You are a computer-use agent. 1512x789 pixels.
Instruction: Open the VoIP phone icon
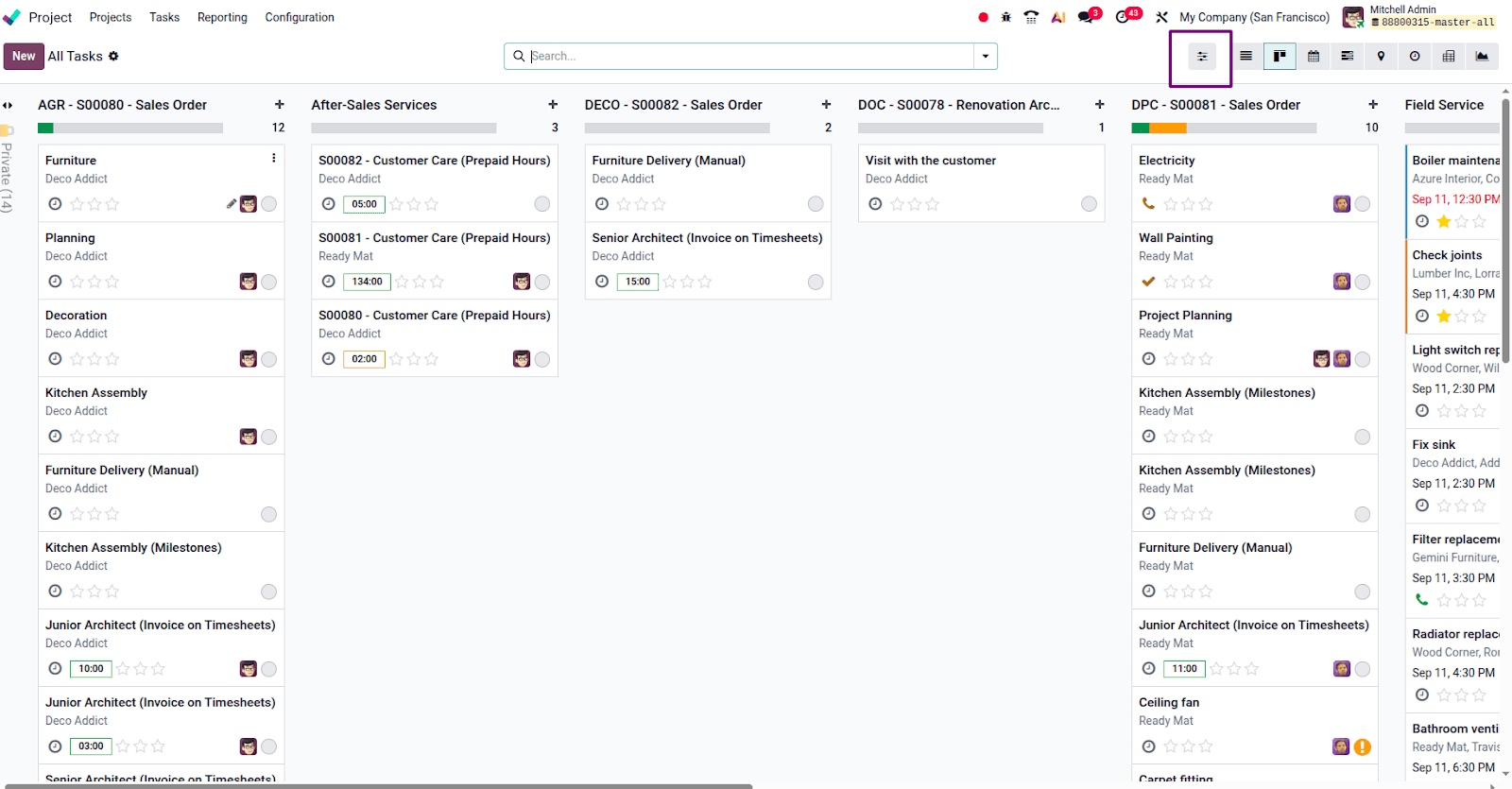[x=1031, y=17]
